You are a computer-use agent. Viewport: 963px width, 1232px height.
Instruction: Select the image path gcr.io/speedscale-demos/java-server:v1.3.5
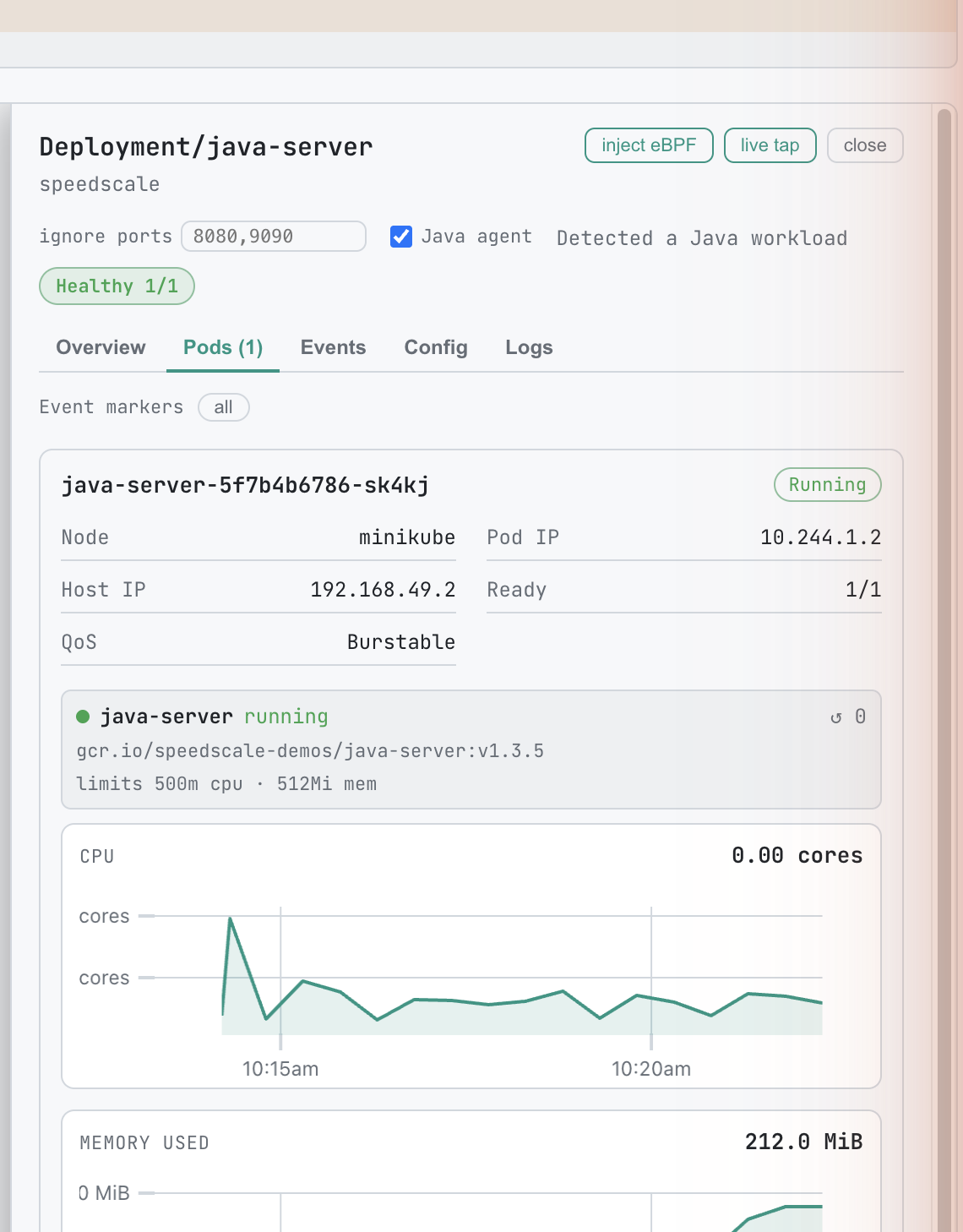pos(310,751)
